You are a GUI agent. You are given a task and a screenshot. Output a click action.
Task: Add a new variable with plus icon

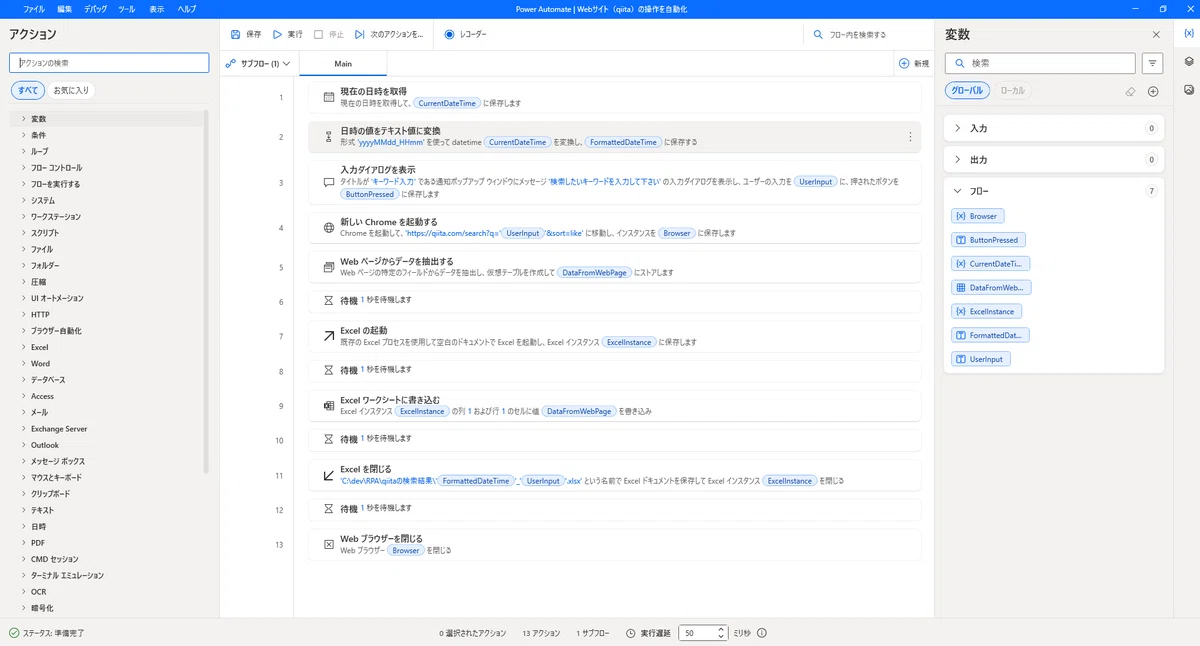point(1153,91)
